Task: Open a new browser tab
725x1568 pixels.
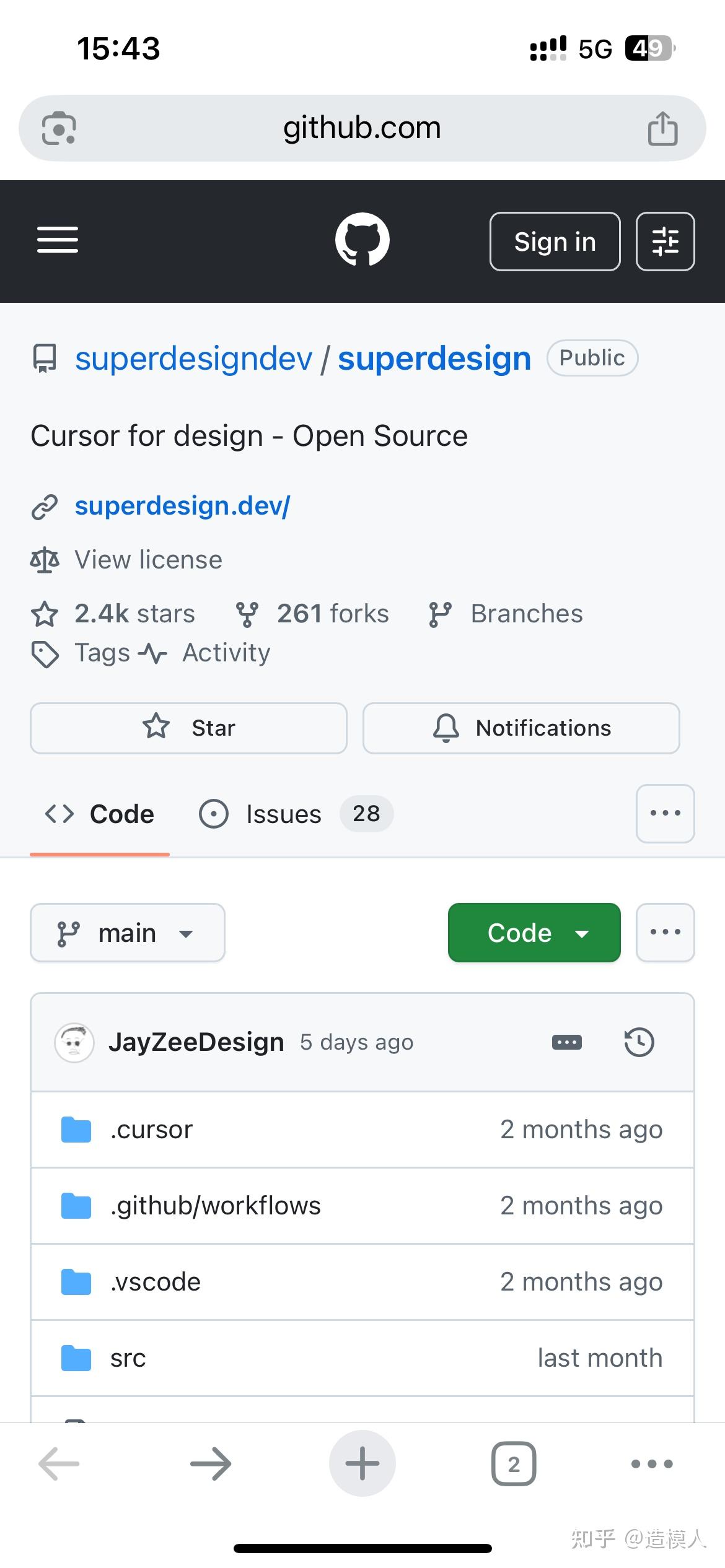Action: [362, 1464]
